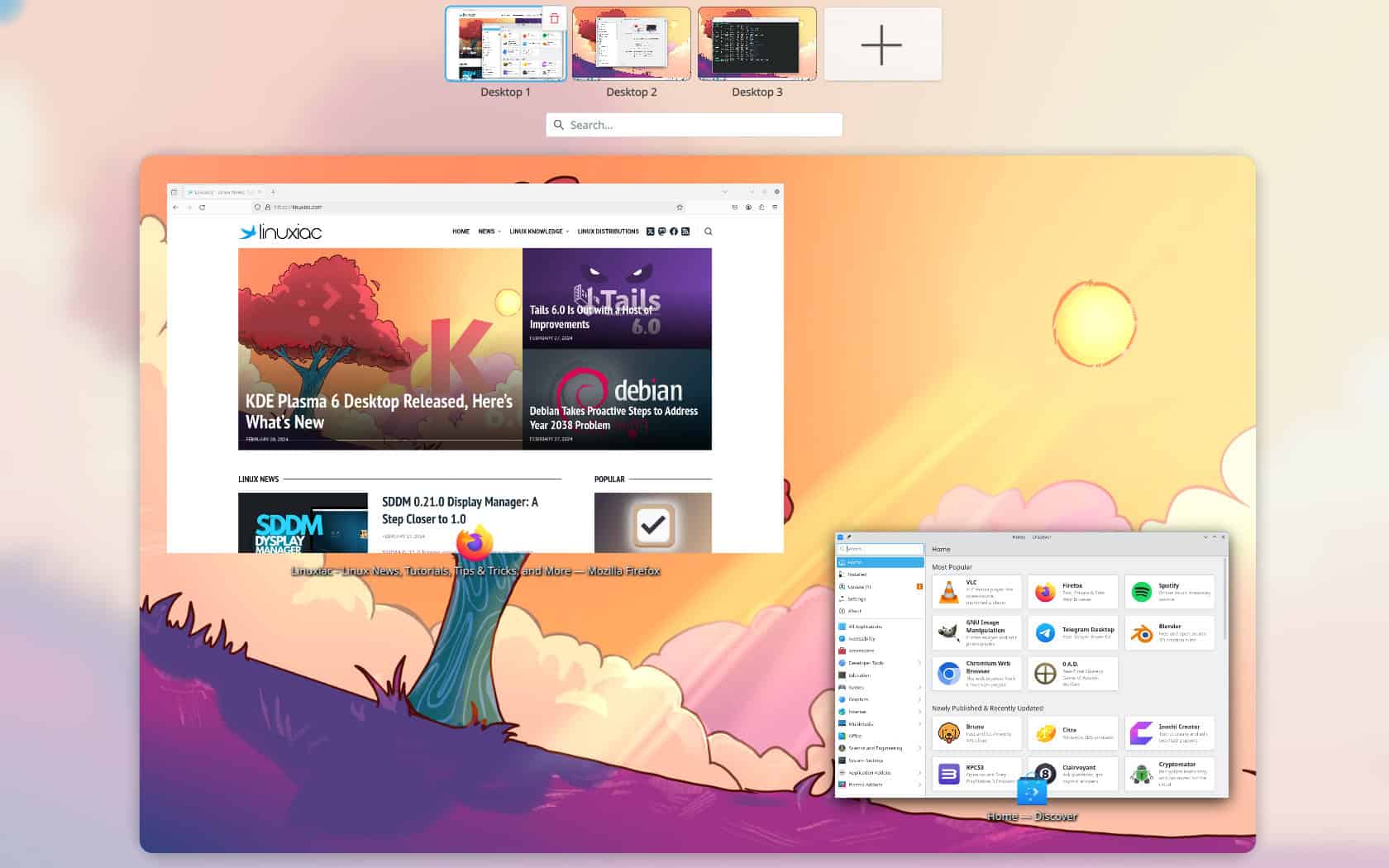1389x868 pixels.
Task: Expand the LINUX KNOWLEDGE dropdown menu
Action: 536,231
